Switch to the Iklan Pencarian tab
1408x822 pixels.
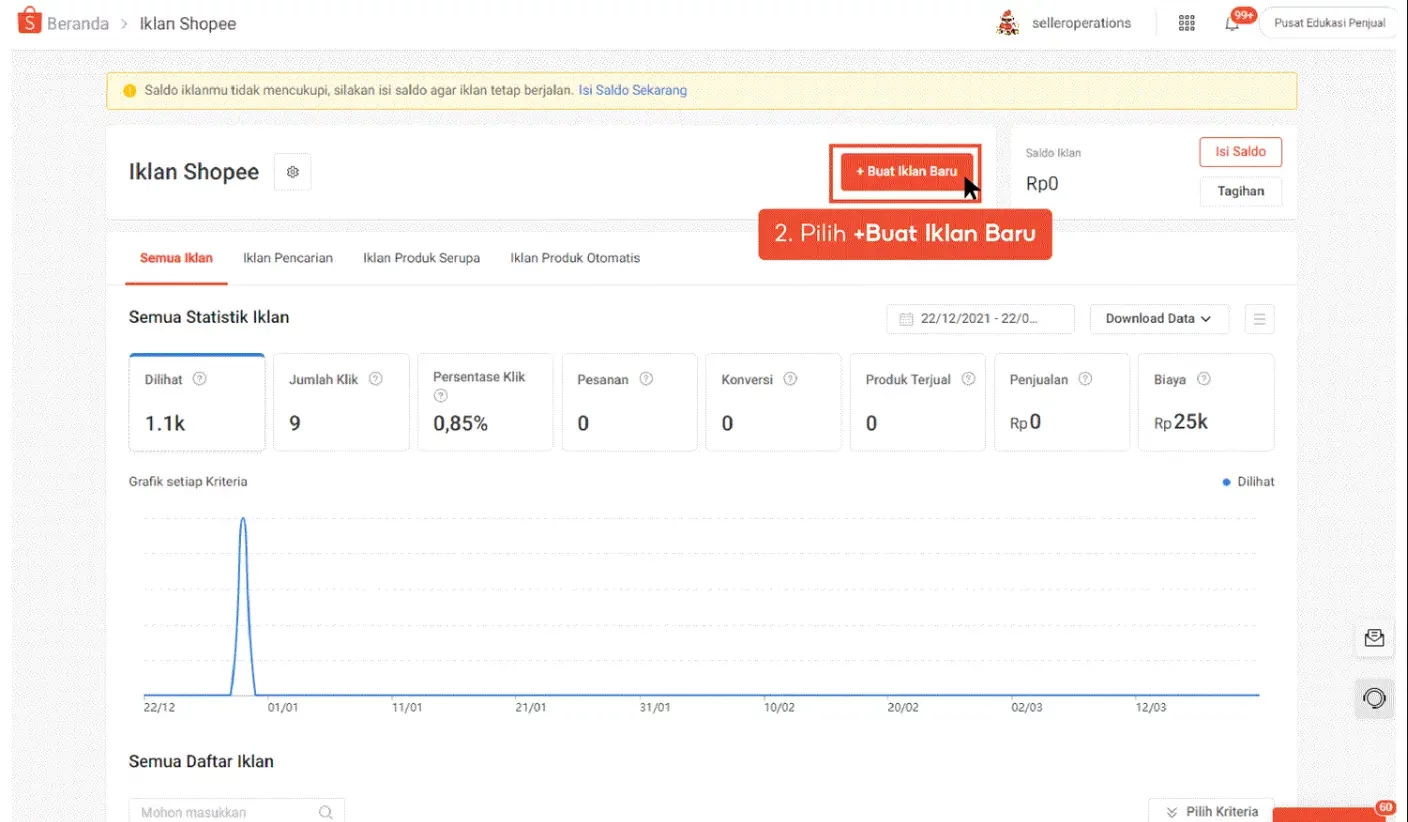(287, 257)
